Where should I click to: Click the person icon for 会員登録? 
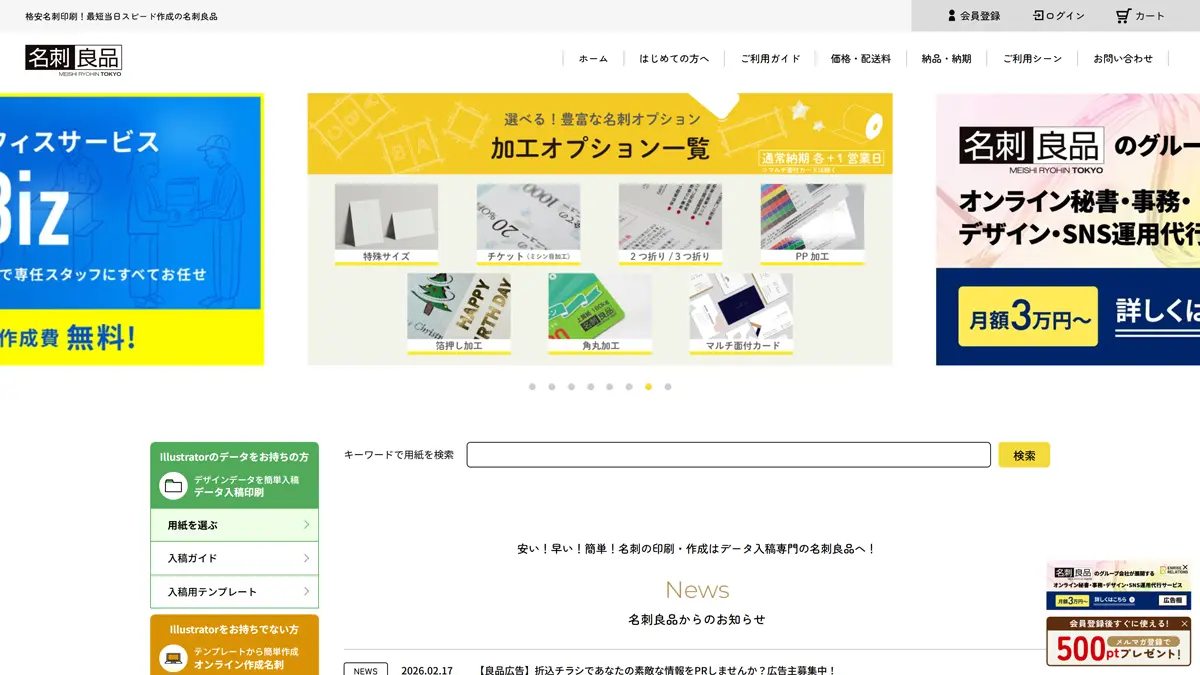pos(952,16)
